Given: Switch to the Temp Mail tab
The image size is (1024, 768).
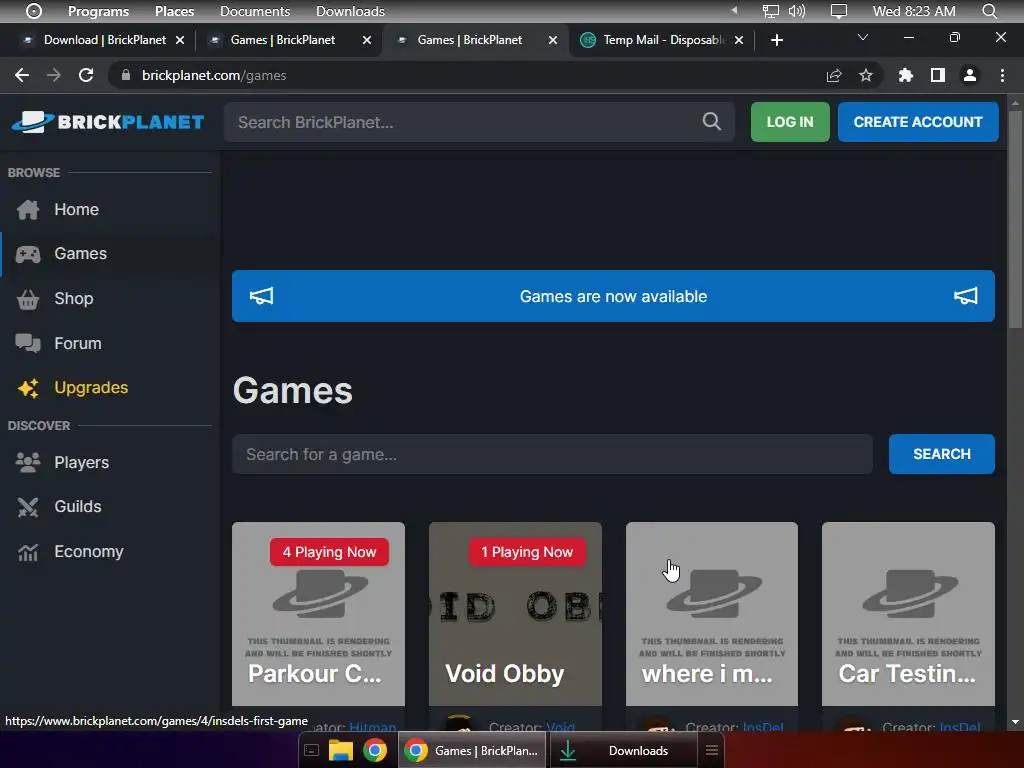Looking at the screenshot, I should point(663,40).
